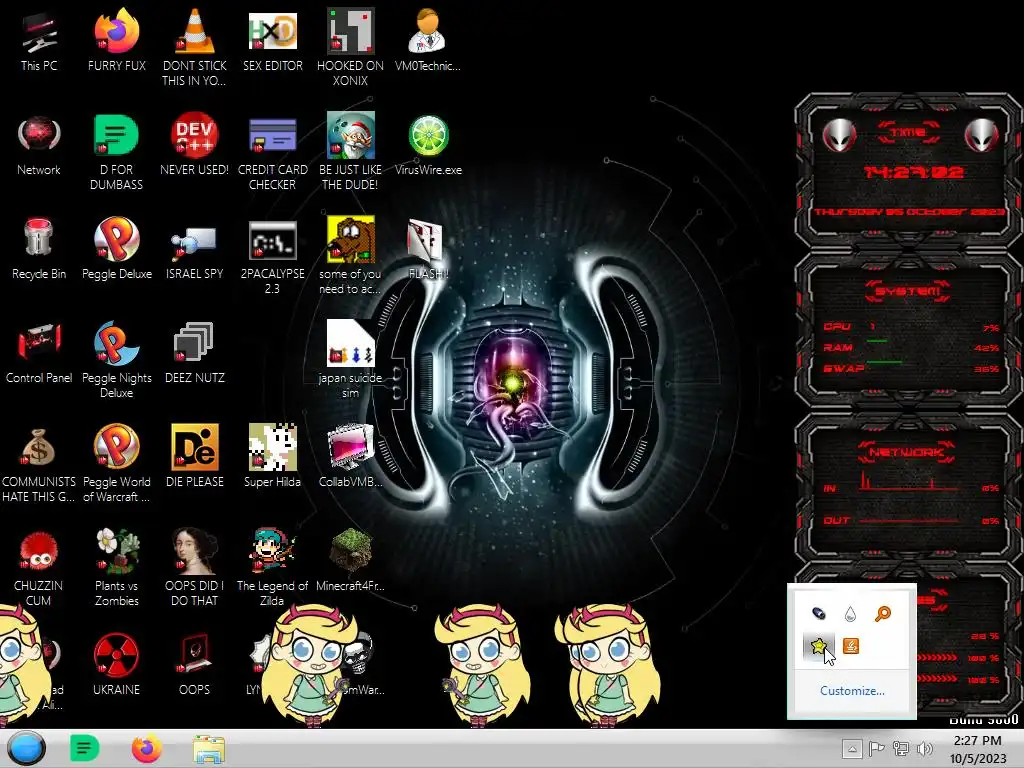Click the right alien head on time widget
This screenshot has width=1024, height=768.
(981, 136)
